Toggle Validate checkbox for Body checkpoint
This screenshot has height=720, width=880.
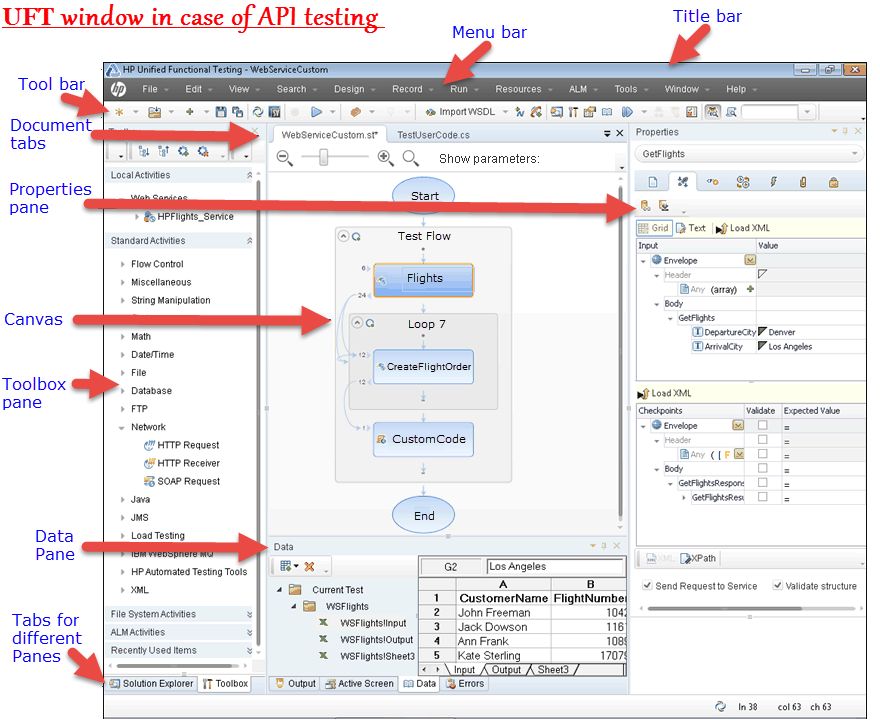tap(762, 468)
